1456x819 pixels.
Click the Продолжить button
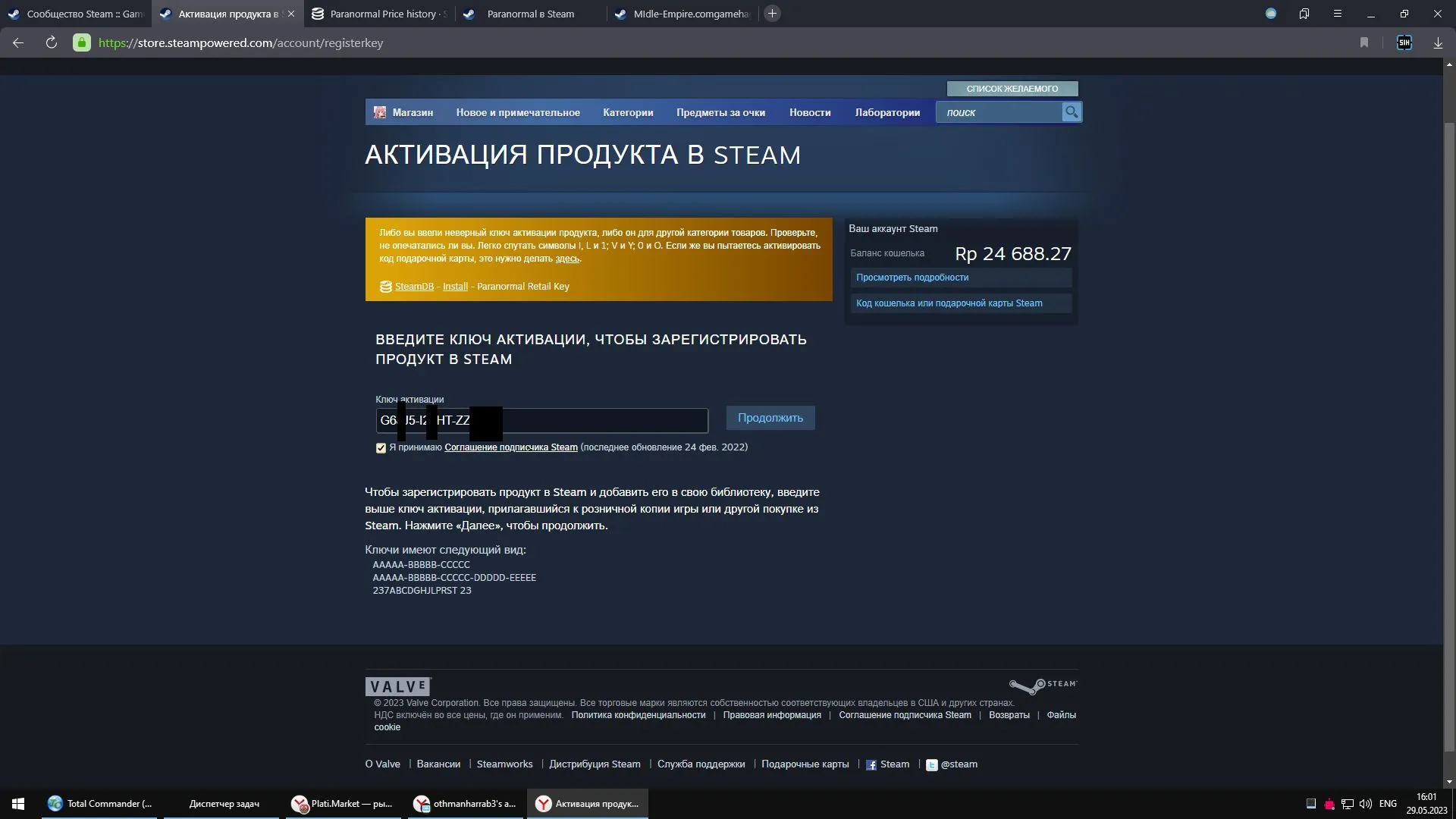[x=770, y=418]
